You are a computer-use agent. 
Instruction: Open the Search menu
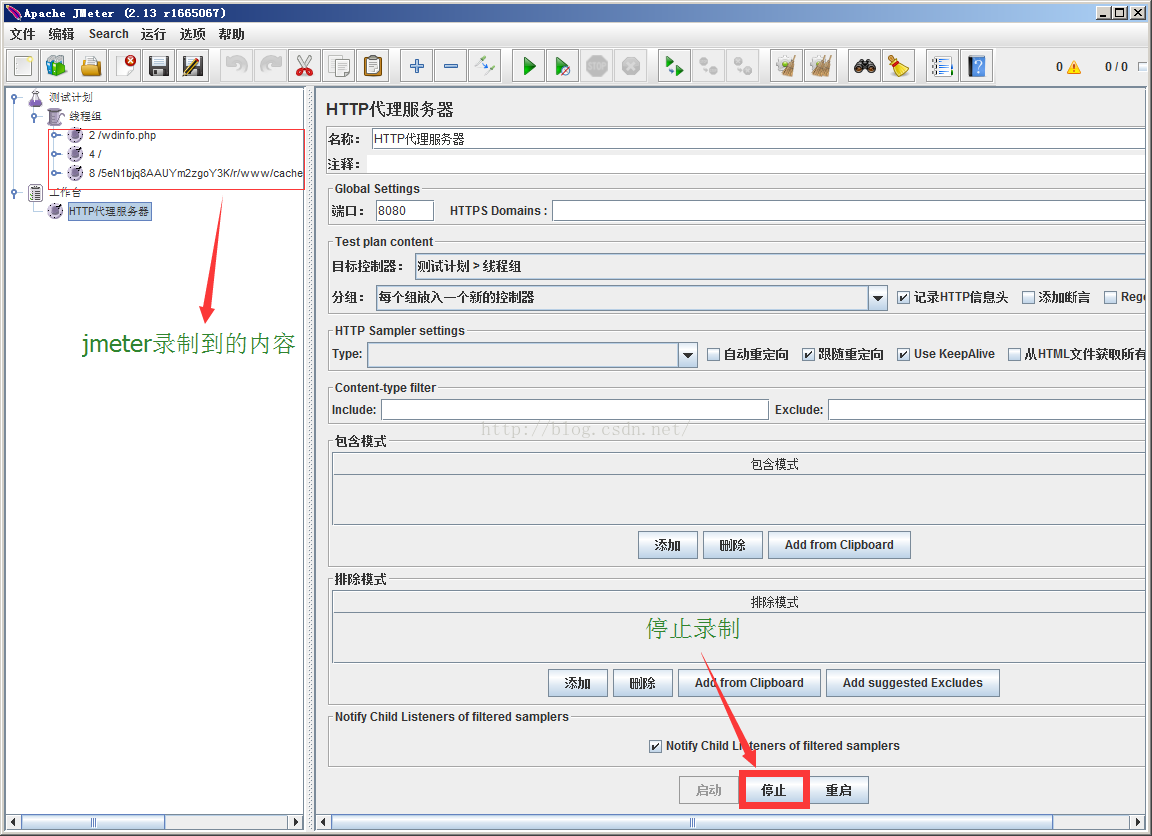(x=109, y=34)
